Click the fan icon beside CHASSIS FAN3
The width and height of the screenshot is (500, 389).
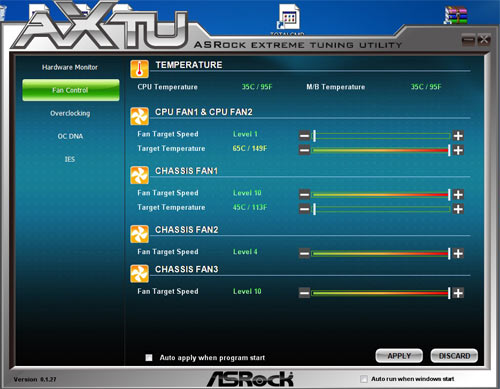click(x=139, y=274)
